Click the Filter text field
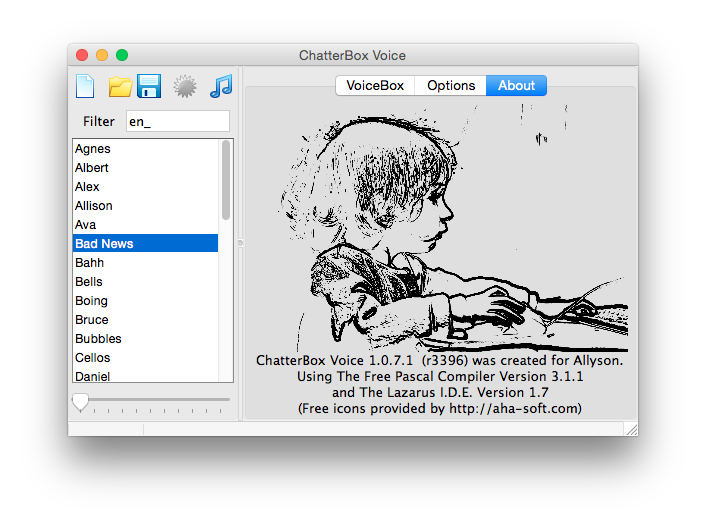Viewport: 706px width, 528px height. (x=177, y=121)
